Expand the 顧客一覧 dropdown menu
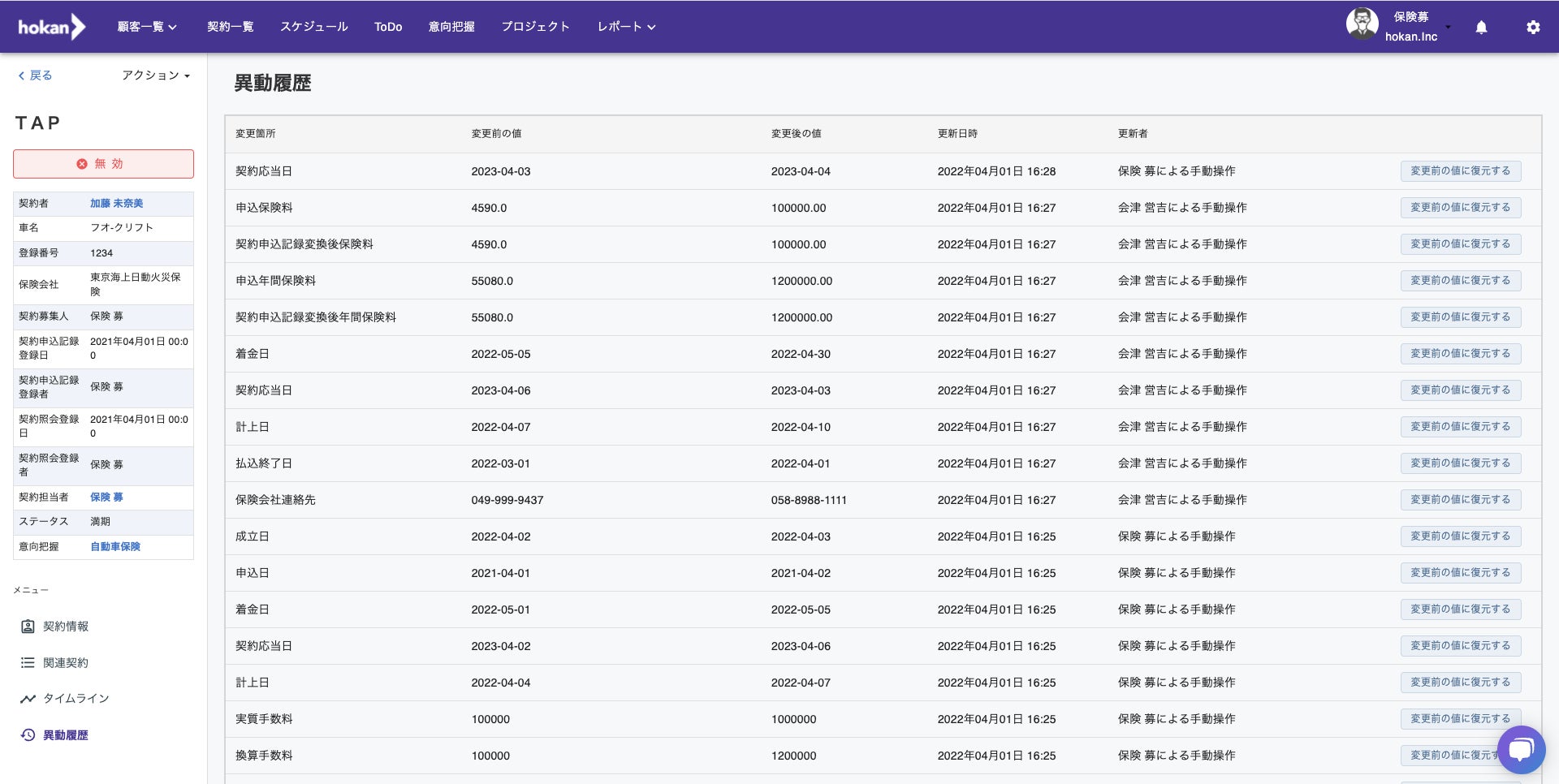The height and width of the screenshot is (784, 1559). click(147, 27)
